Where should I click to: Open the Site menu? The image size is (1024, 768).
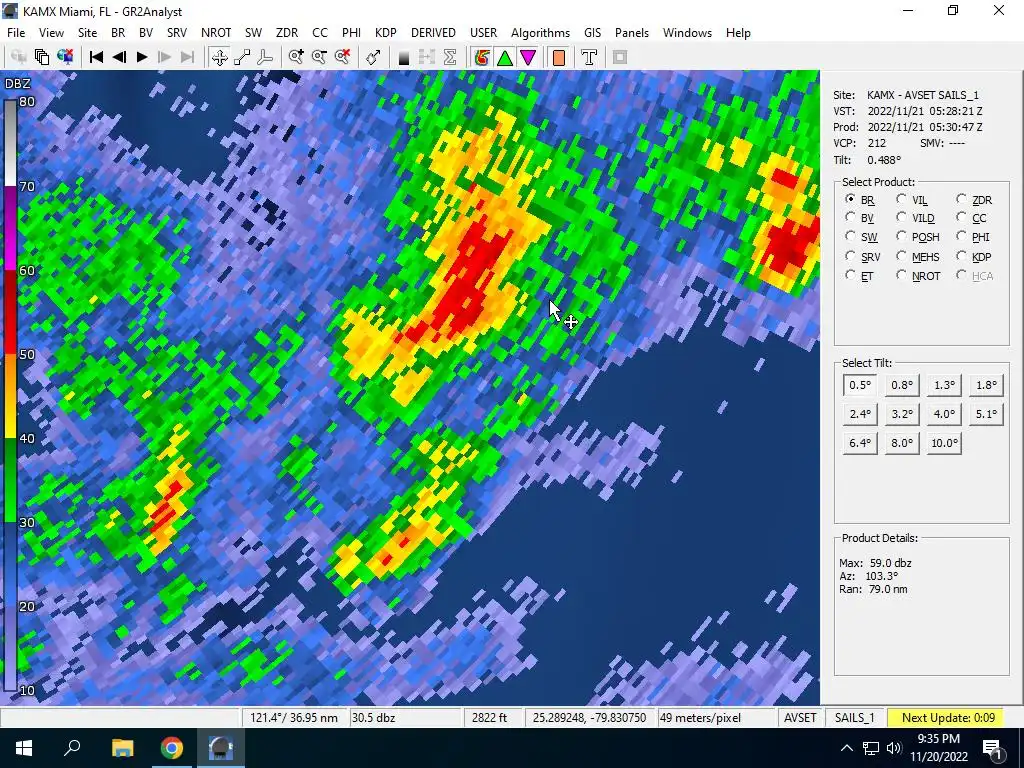point(87,33)
